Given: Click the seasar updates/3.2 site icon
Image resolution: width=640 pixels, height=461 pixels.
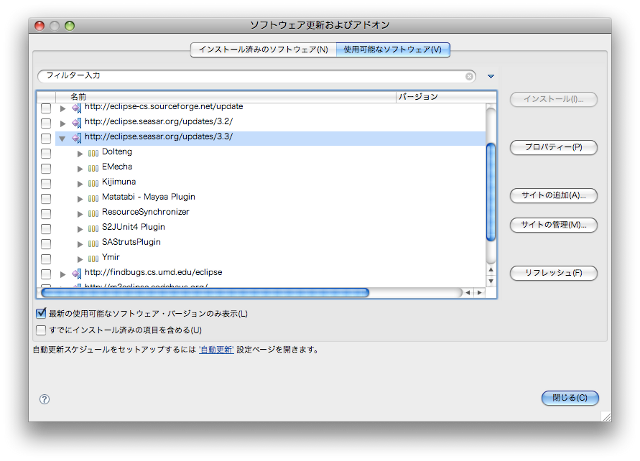Looking at the screenshot, I should (76, 122).
